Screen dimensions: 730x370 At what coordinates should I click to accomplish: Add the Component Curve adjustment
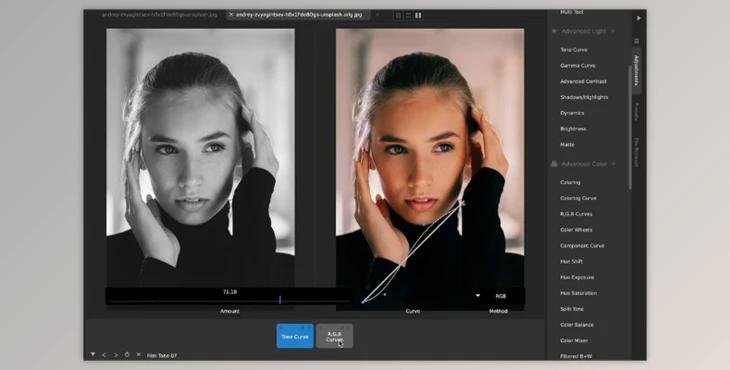(582, 246)
